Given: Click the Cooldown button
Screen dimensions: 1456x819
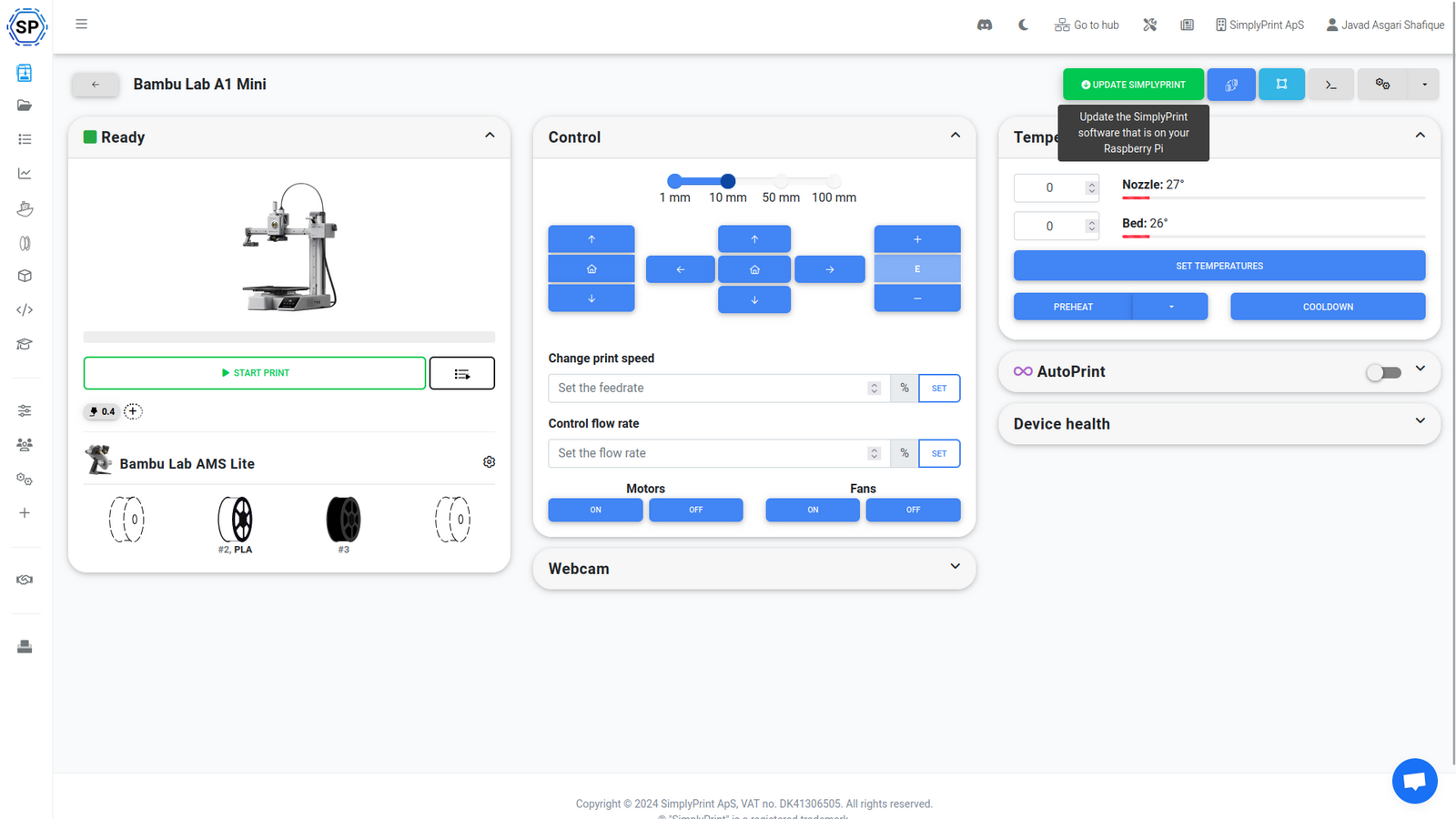Looking at the screenshot, I should [x=1328, y=307].
